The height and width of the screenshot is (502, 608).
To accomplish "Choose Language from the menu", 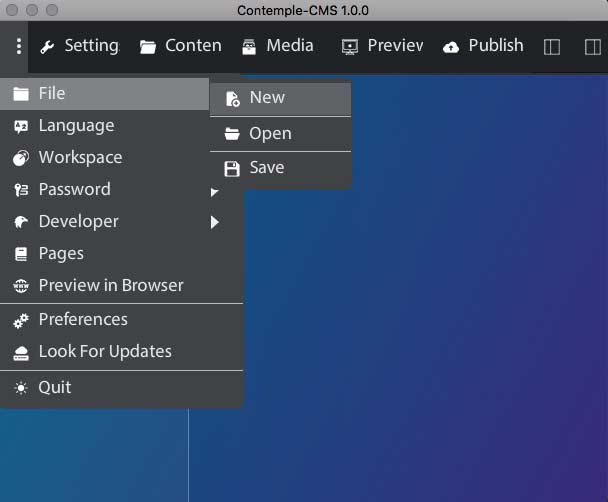I will tap(76, 125).
